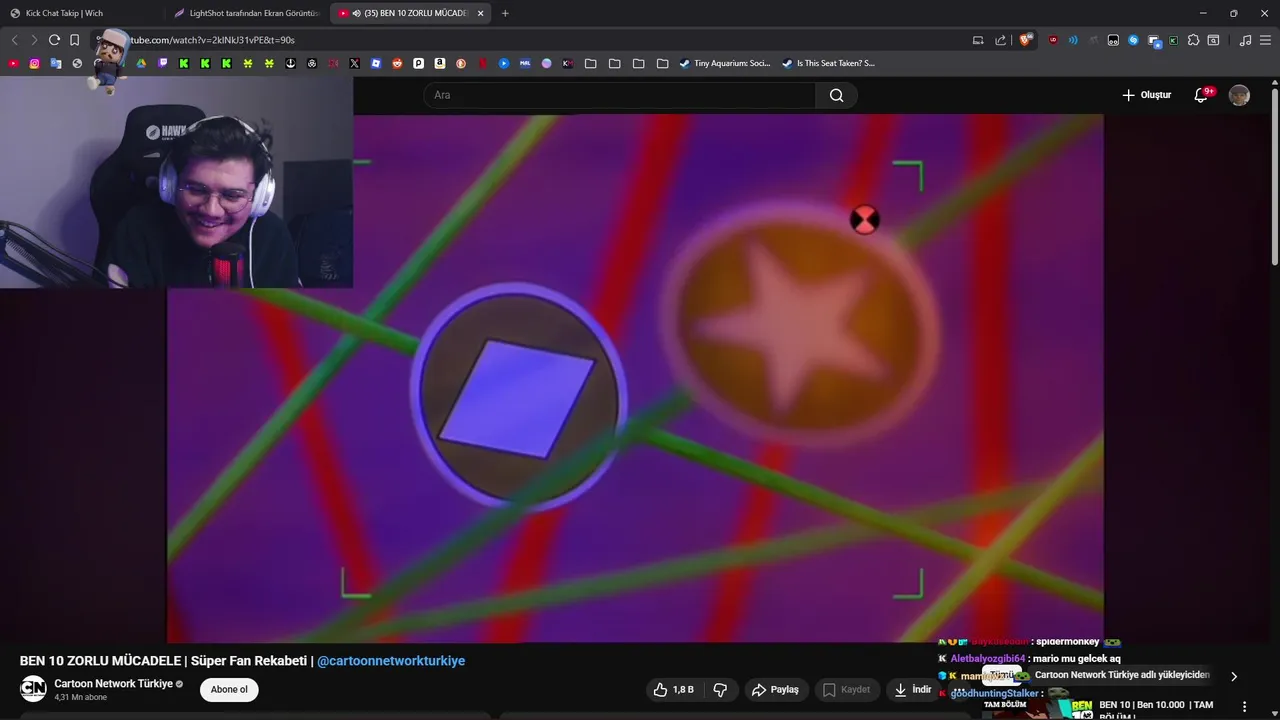The height and width of the screenshot is (720, 1280).
Task: Open the X (Twitter) bookmark icon
Action: click(354, 63)
